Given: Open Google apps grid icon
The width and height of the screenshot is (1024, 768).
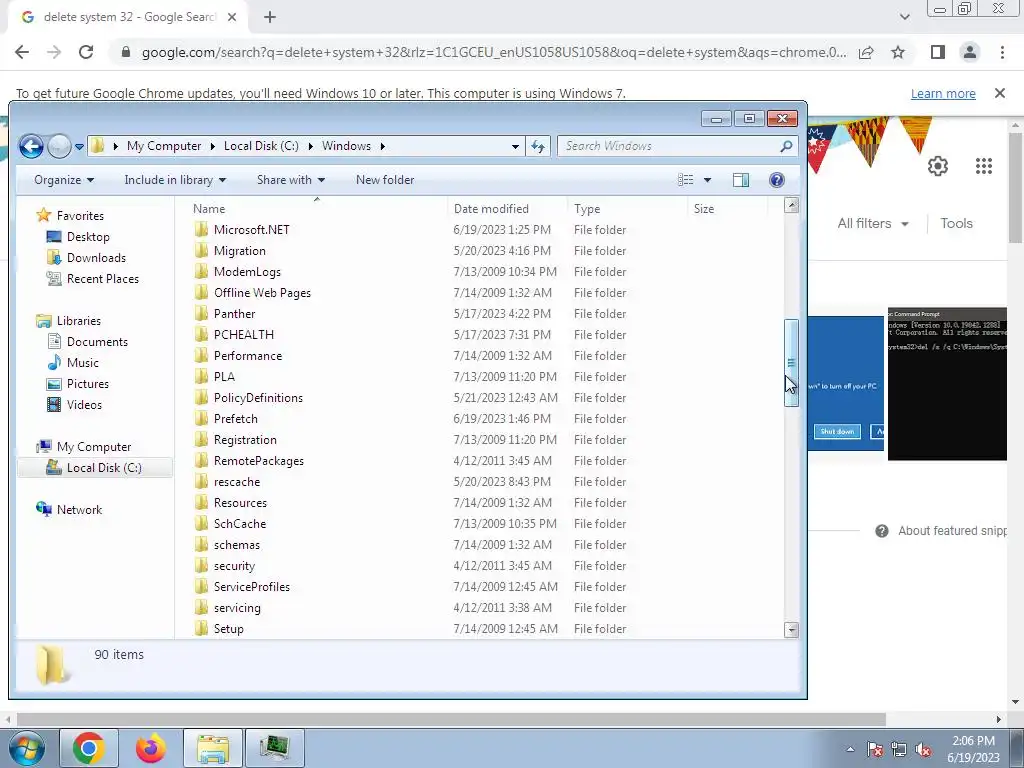Looking at the screenshot, I should pos(984,166).
